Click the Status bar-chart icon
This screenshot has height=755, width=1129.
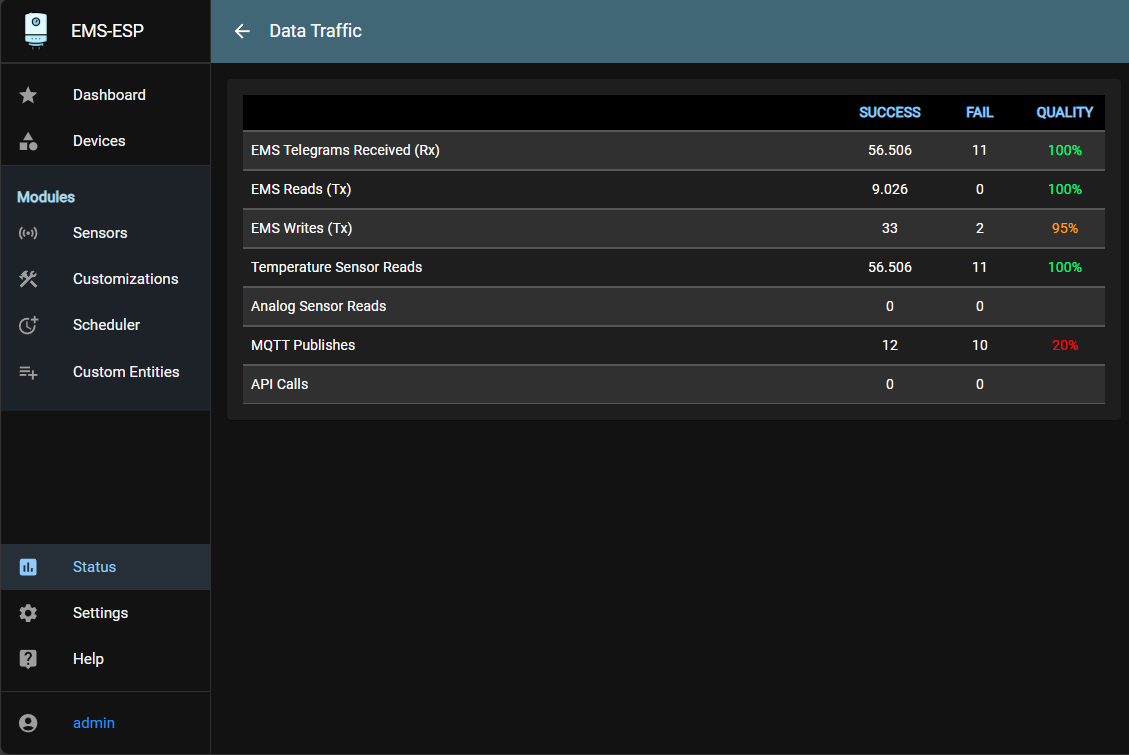[x=27, y=566]
